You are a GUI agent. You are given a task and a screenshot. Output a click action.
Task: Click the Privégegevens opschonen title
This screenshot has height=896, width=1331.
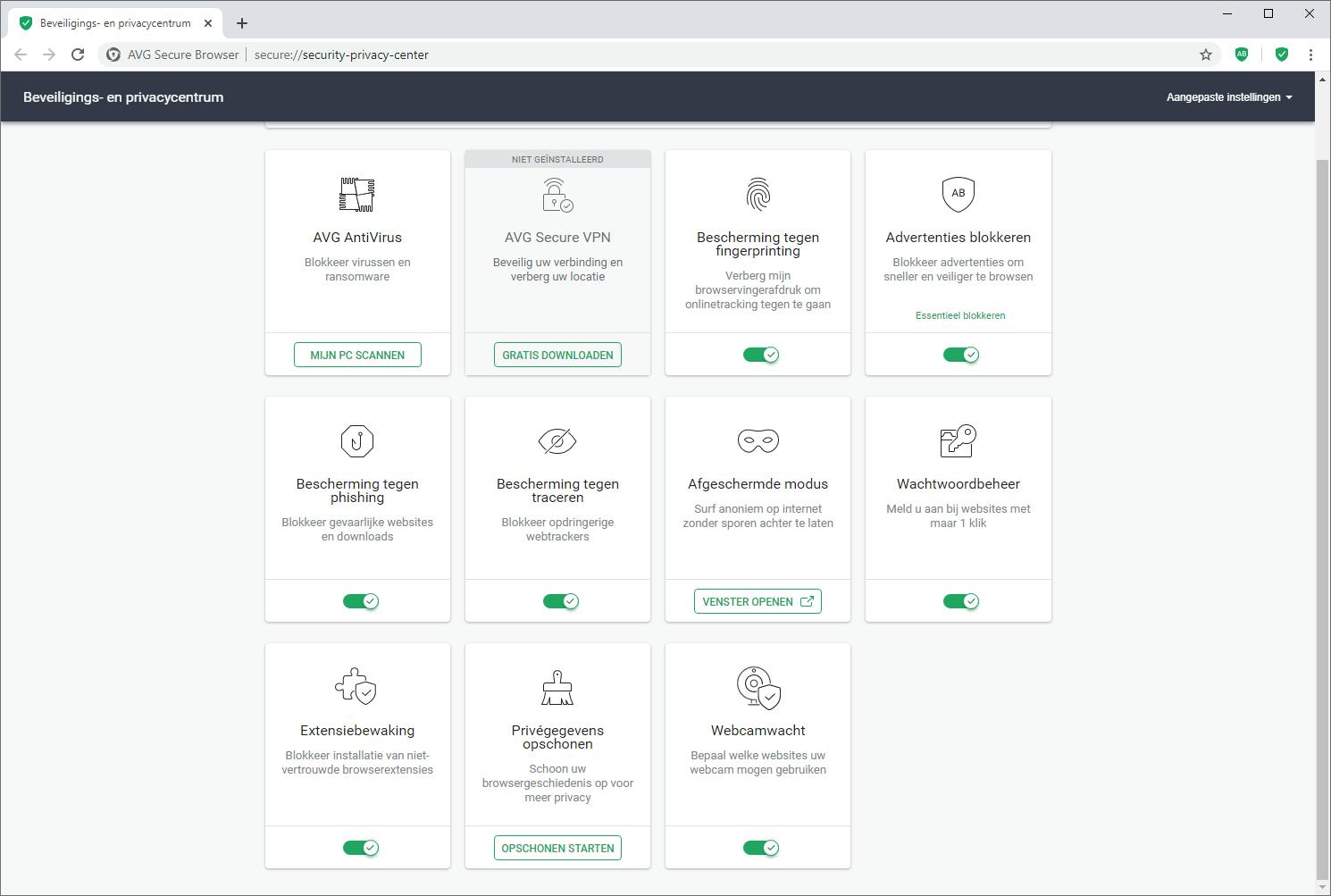[x=557, y=737]
